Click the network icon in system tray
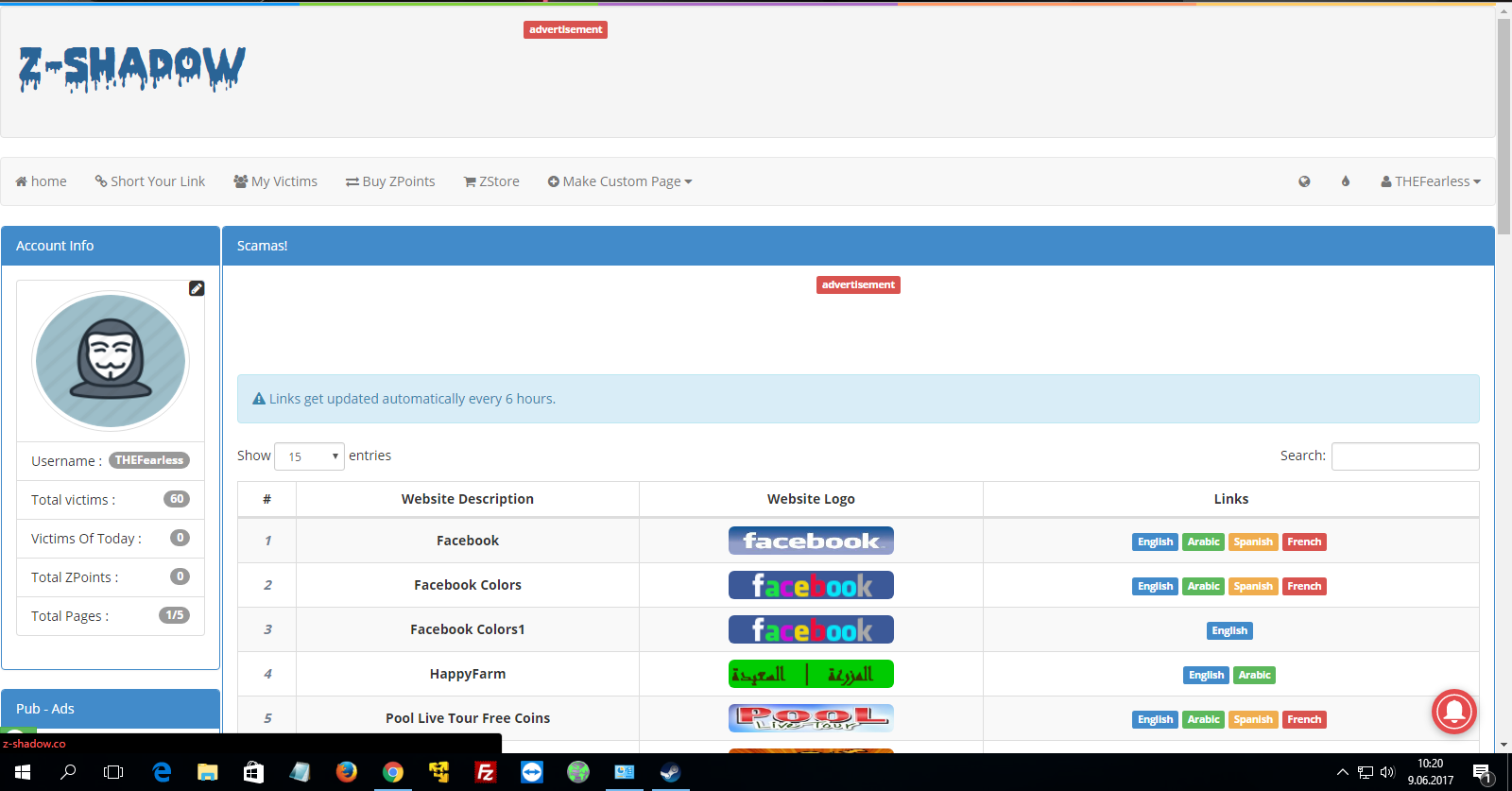The width and height of the screenshot is (1512, 791). coord(1366,772)
